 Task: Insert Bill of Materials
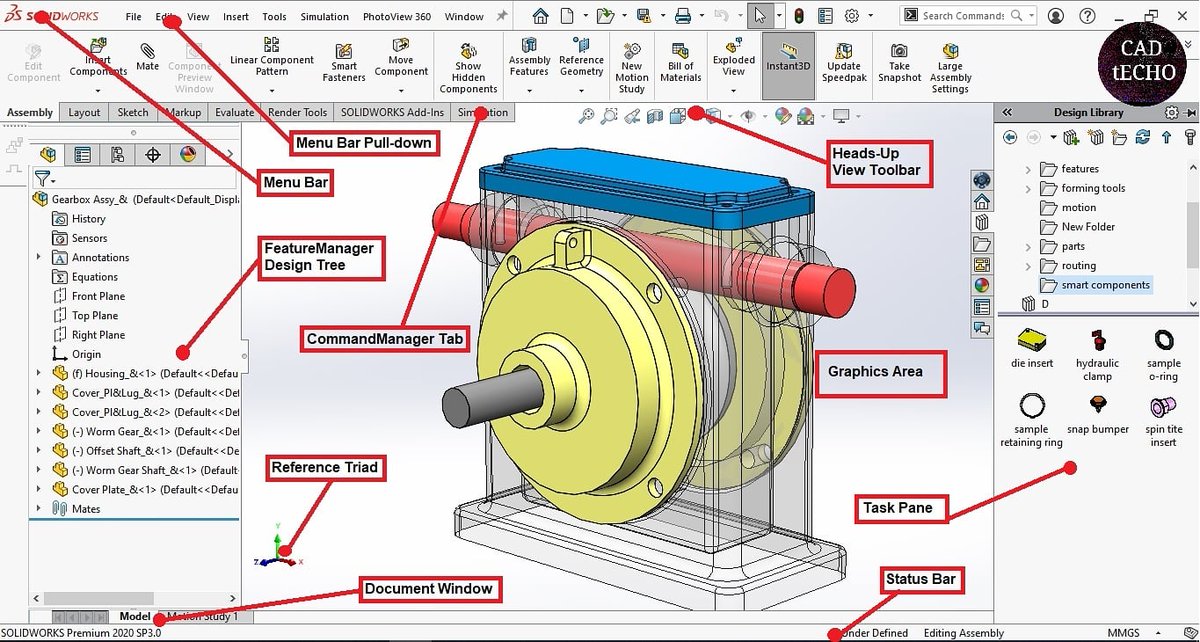click(x=681, y=63)
